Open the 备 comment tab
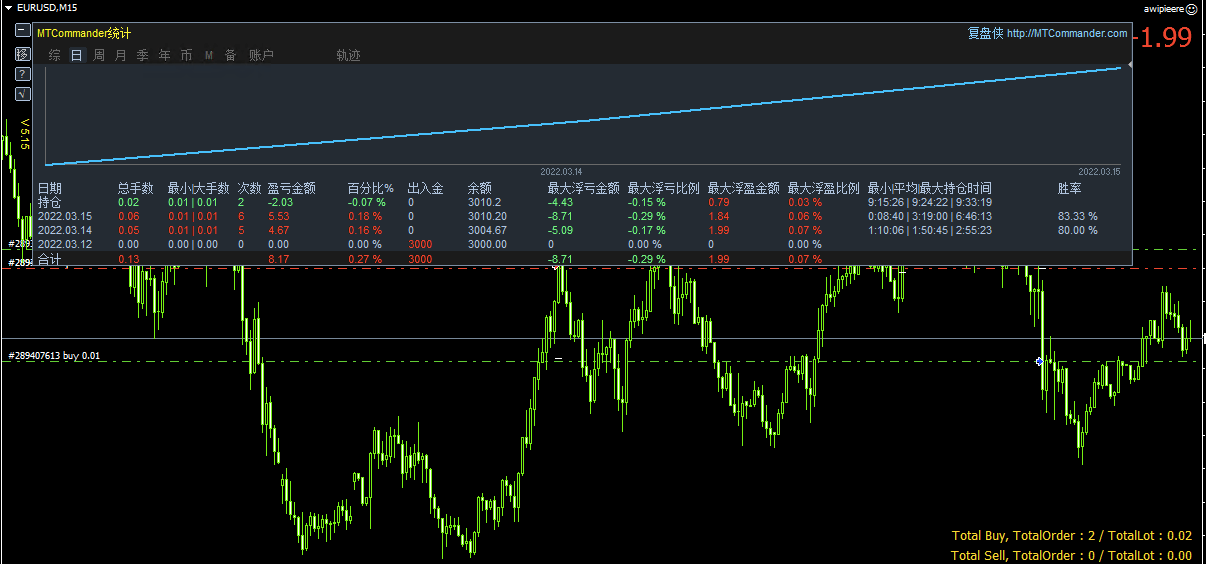 pos(231,56)
